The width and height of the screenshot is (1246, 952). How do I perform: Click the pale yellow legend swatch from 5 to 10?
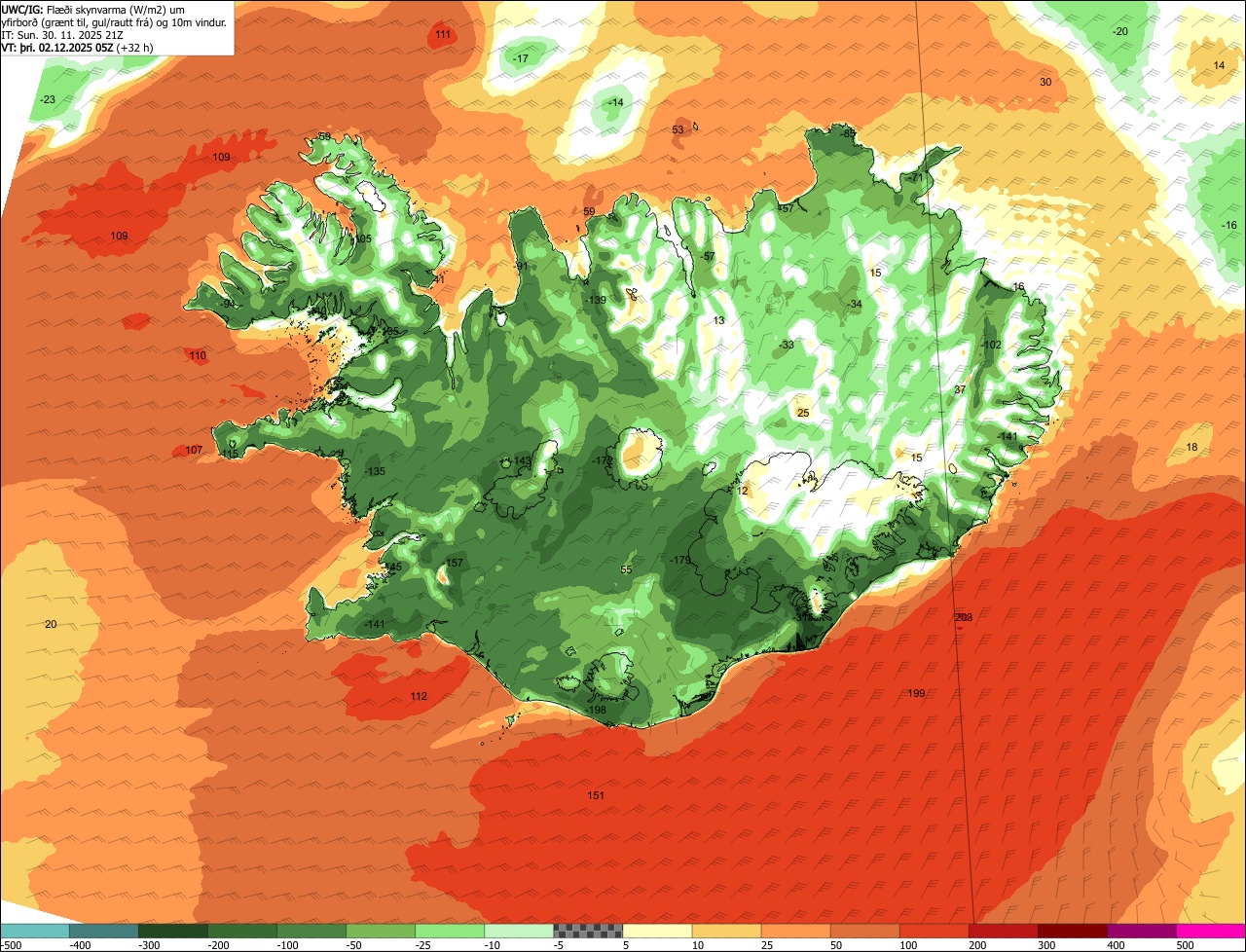pos(657,930)
